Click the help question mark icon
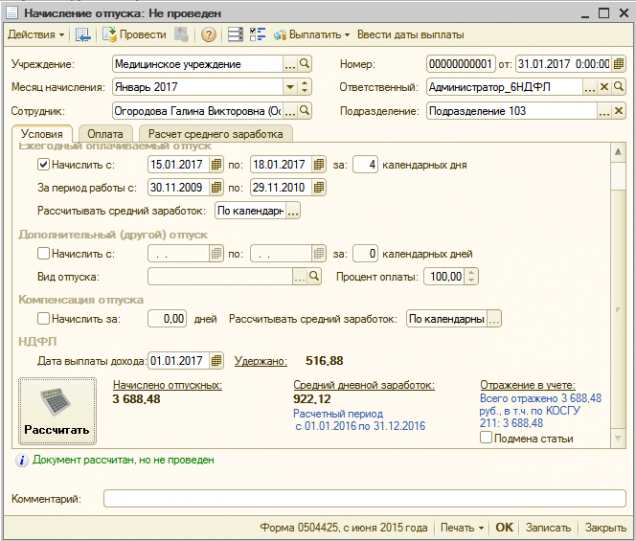 tap(209, 35)
